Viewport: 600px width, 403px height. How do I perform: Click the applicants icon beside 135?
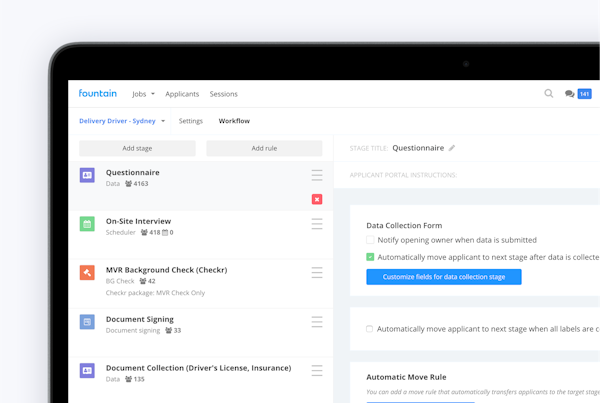point(129,379)
